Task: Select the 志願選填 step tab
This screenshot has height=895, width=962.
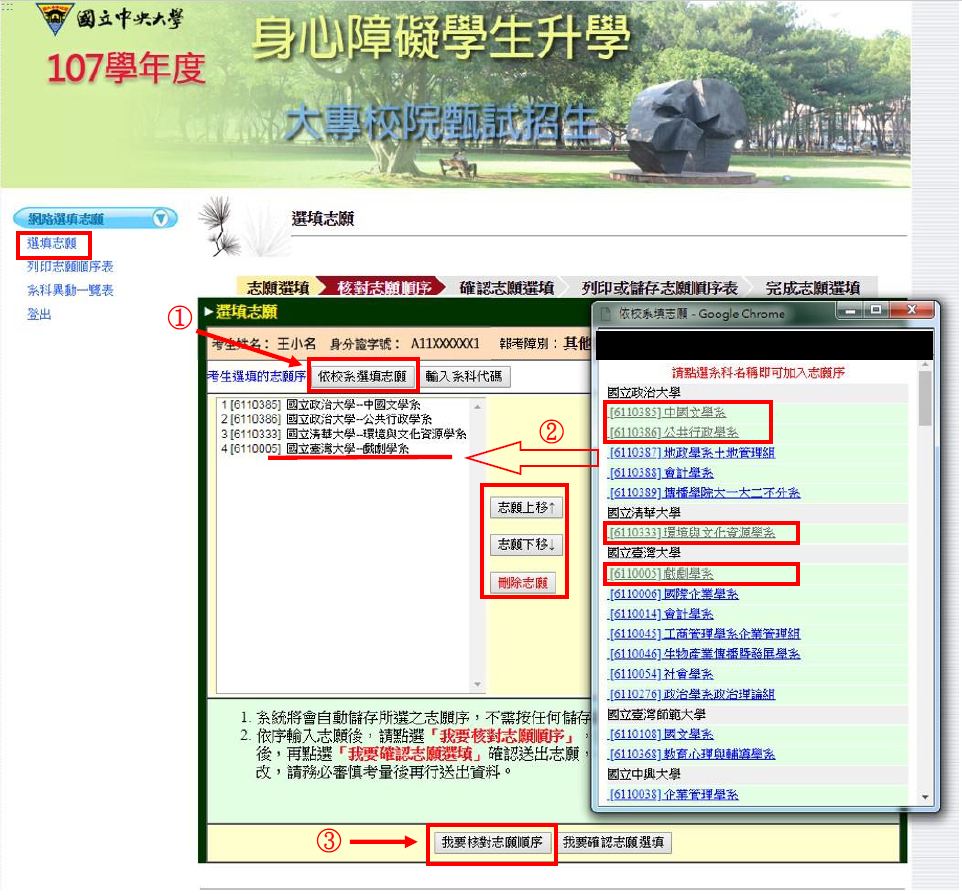Action: pyautogui.click(x=278, y=287)
